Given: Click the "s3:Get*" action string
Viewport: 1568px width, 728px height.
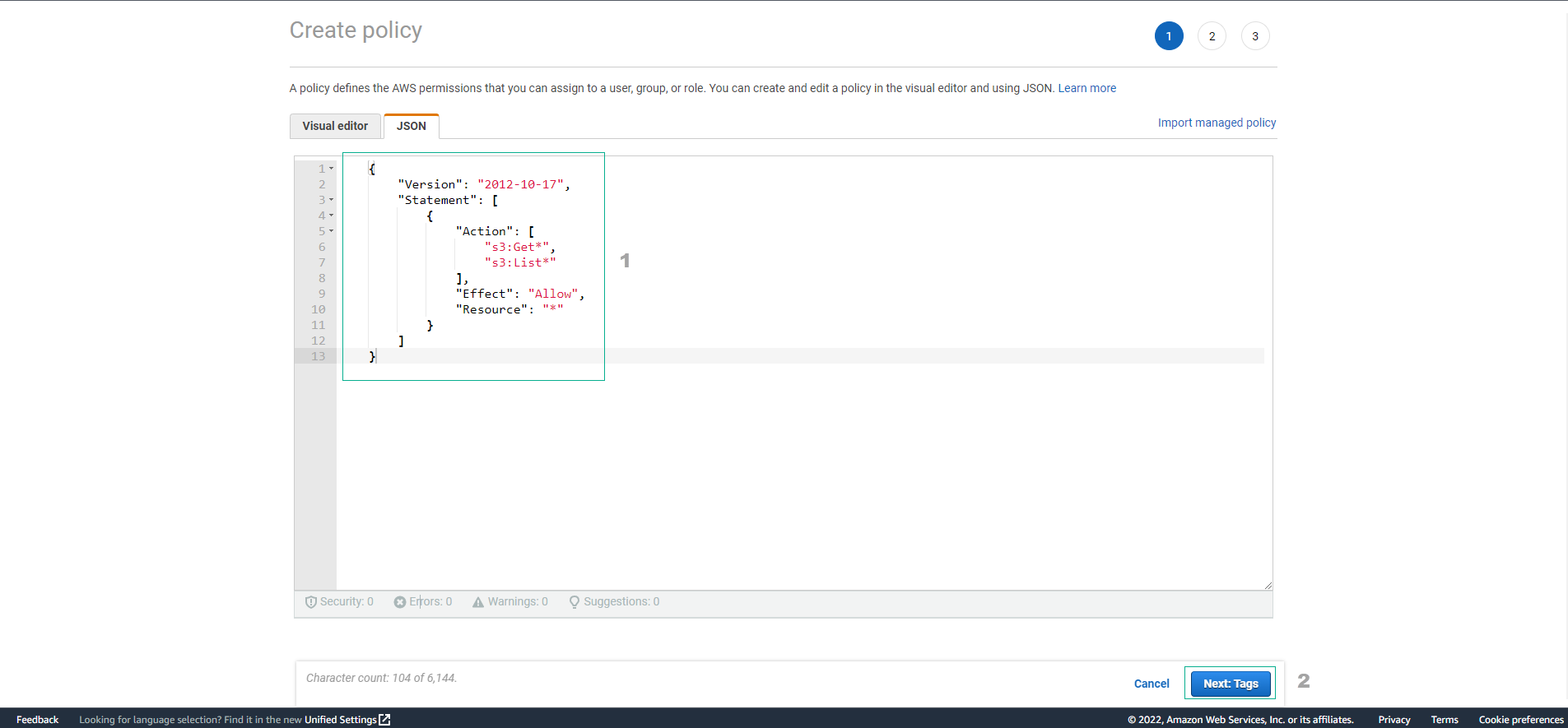Looking at the screenshot, I should click(517, 247).
